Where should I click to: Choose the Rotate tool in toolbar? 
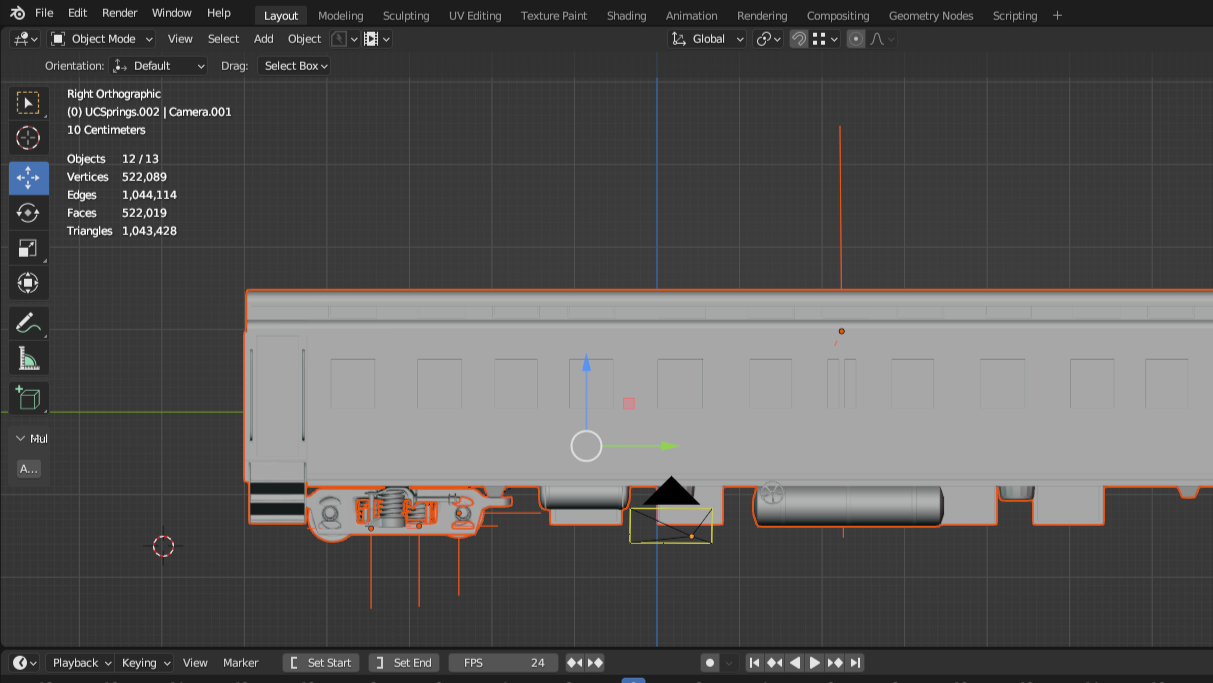[x=28, y=213]
